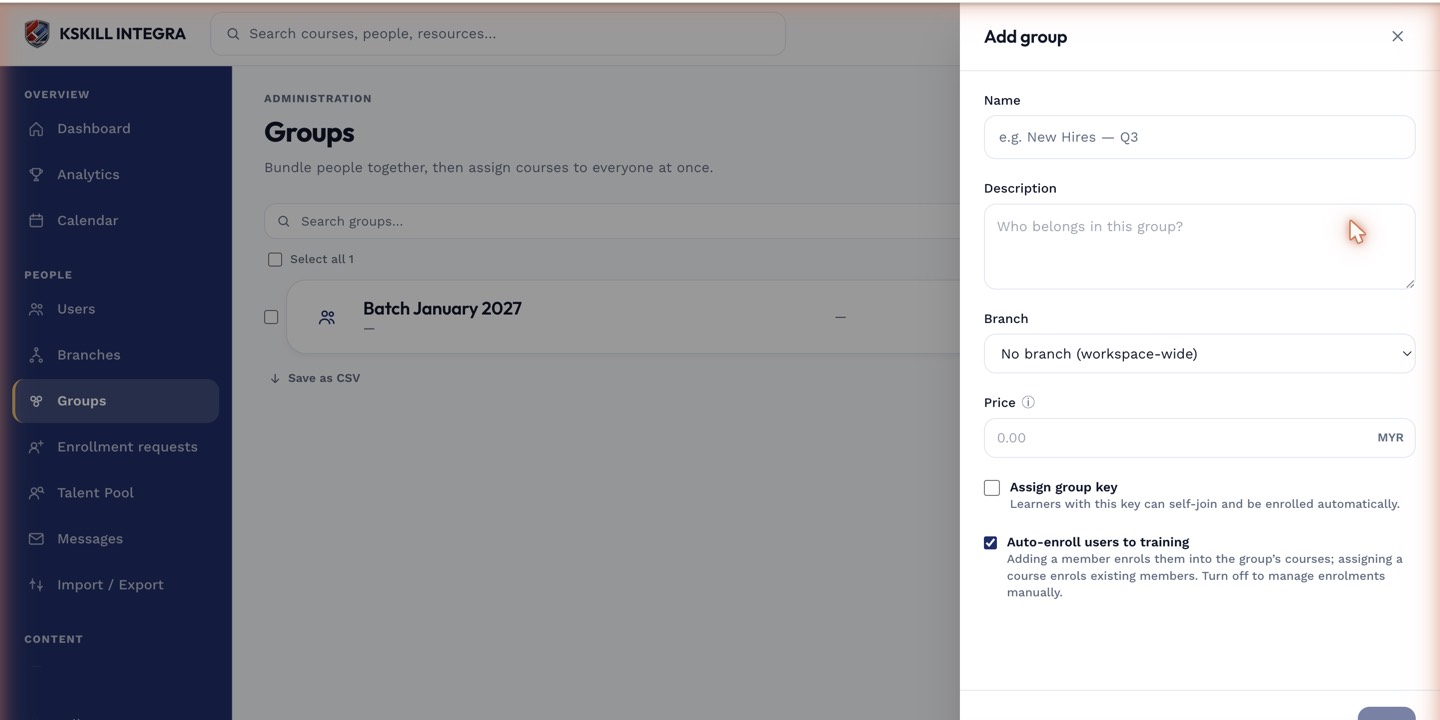
Task: Click the Analytics trophy icon
Action: (36, 175)
